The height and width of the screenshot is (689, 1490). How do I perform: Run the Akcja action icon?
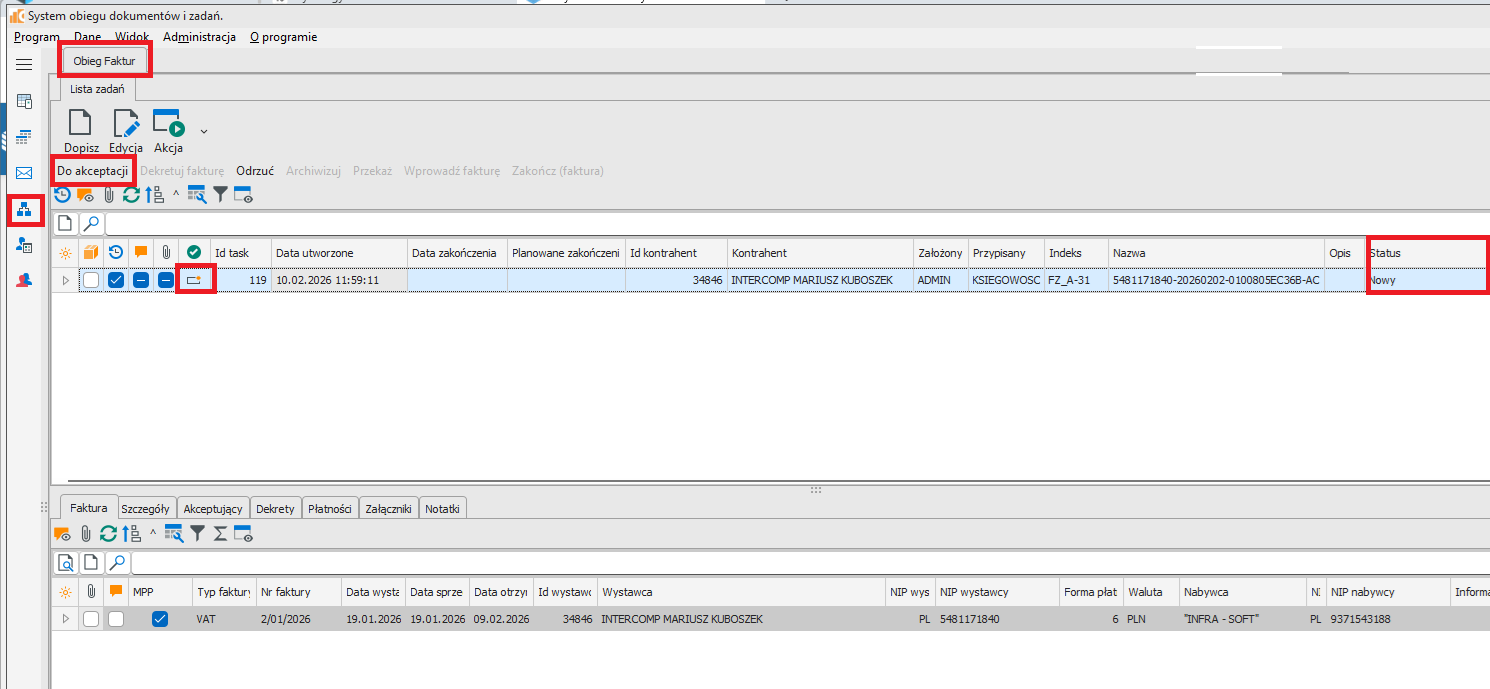168,124
